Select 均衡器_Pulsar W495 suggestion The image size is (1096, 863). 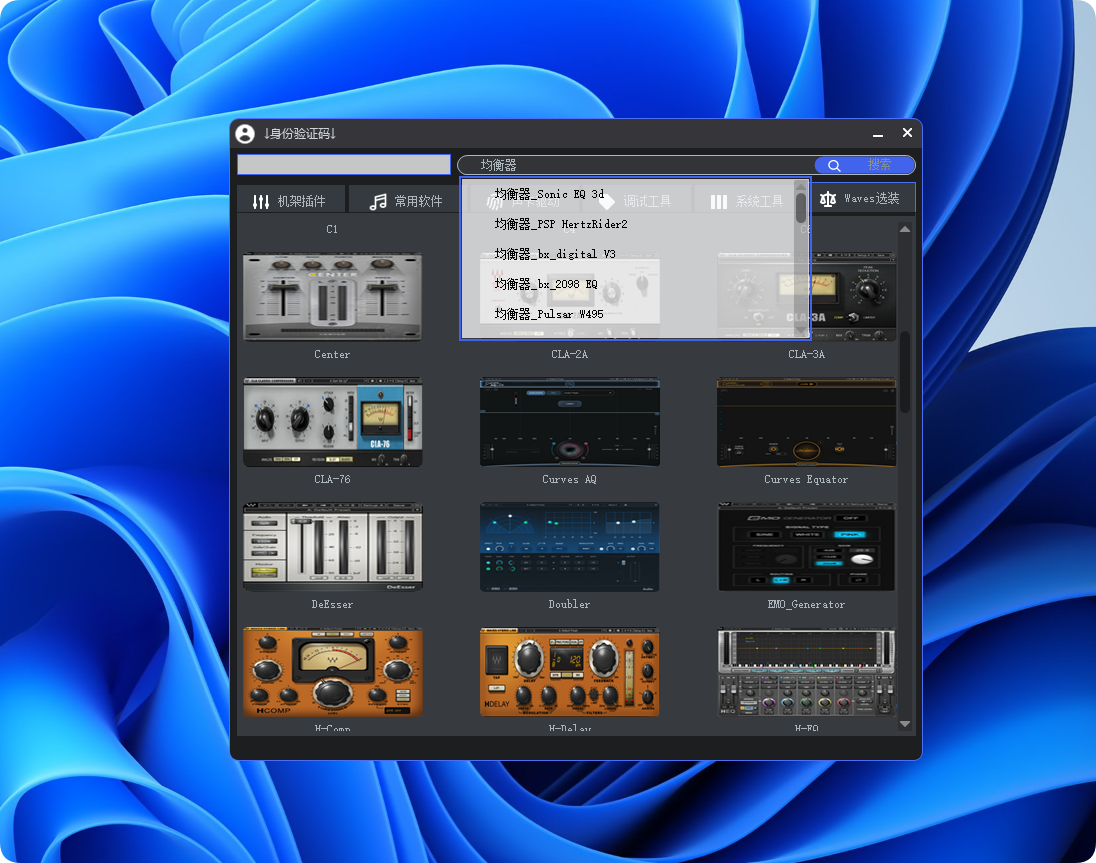(549, 314)
